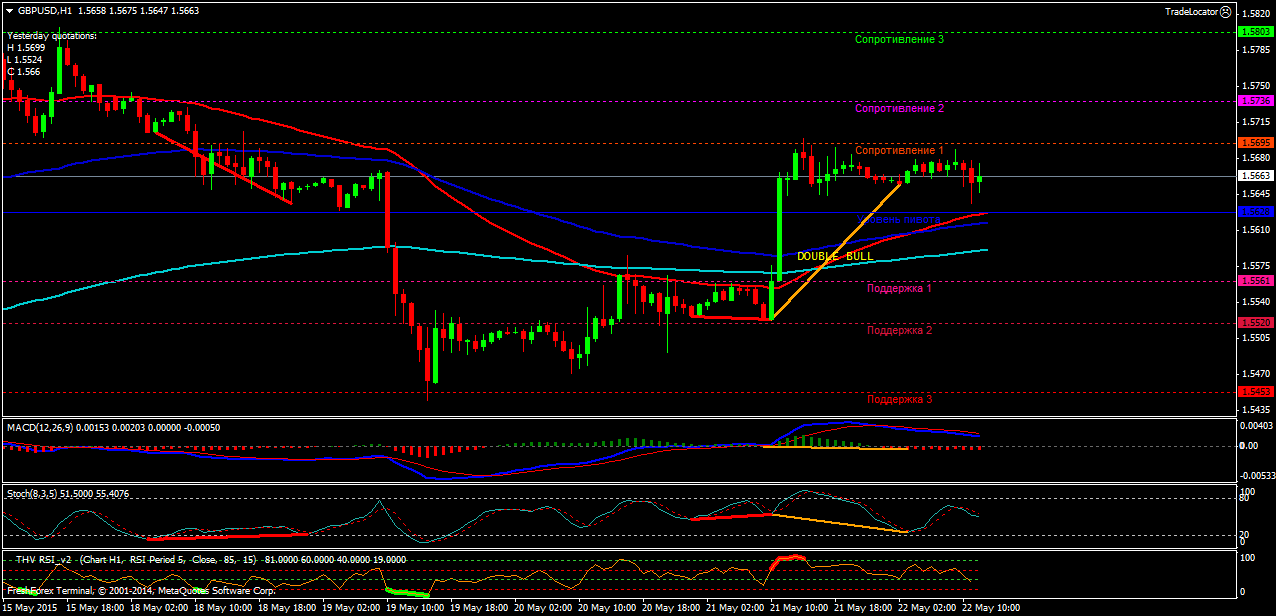Image resolution: width=1276 pixels, height=616 pixels.
Task: Click the 15 May 18:00 time label
Action: (97, 608)
